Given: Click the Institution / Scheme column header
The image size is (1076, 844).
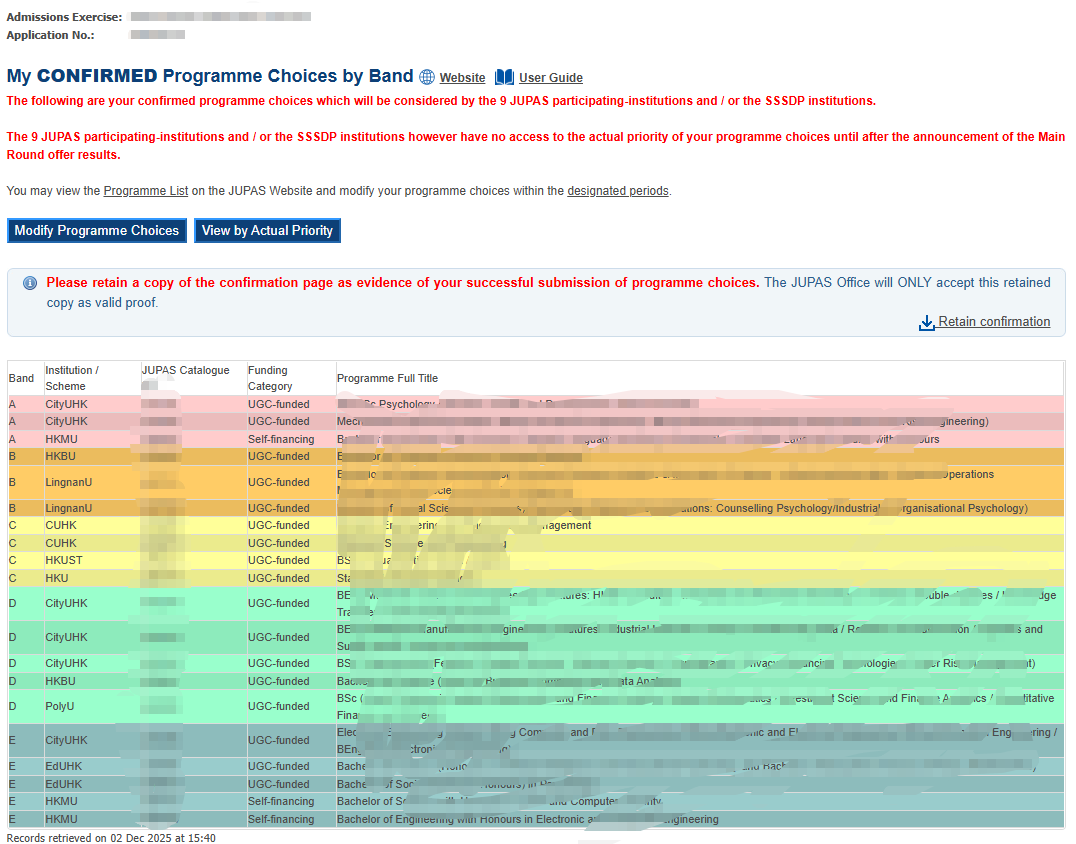Looking at the screenshot, I should (x=72, y=378).
